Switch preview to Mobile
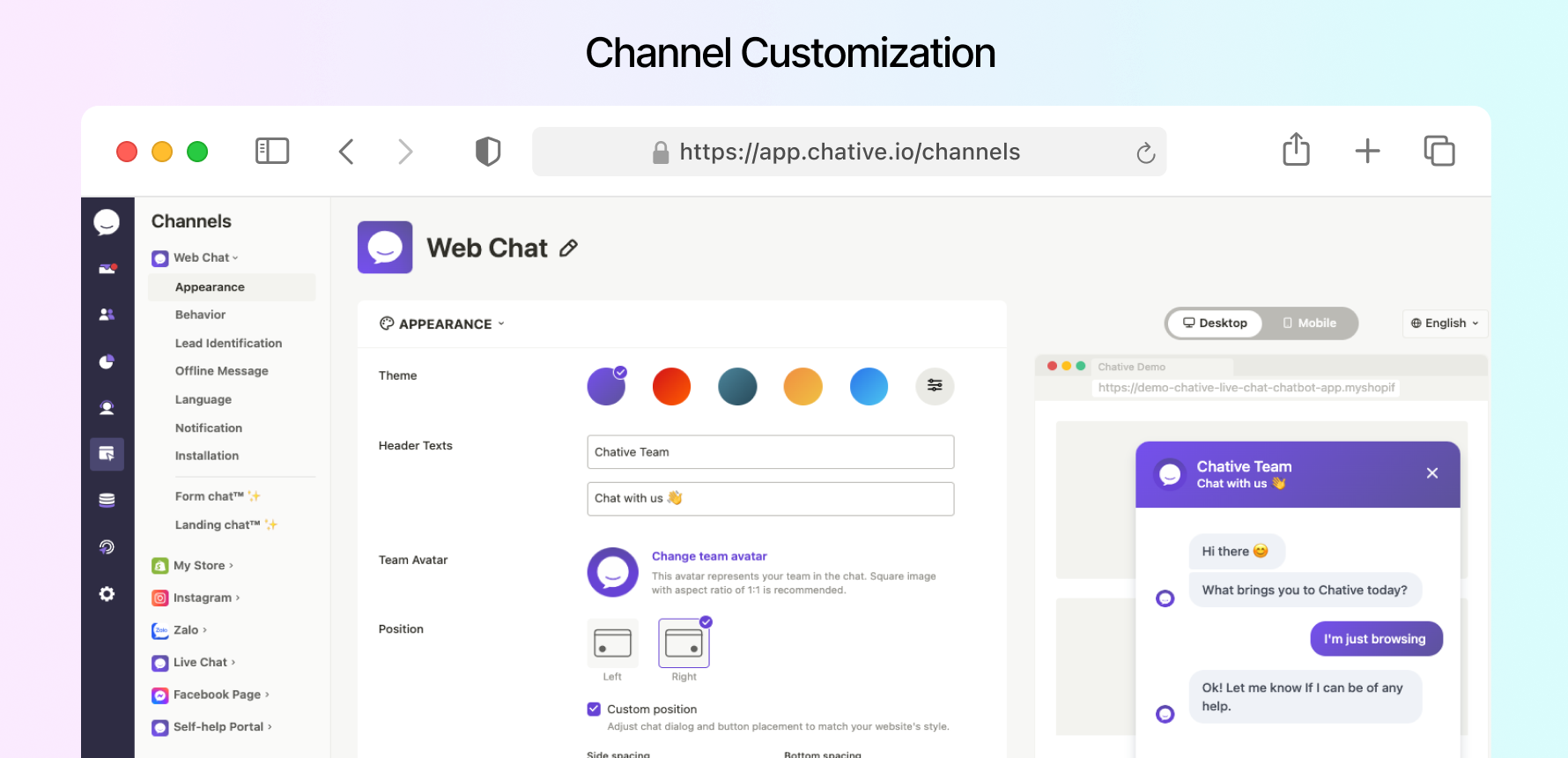This screenshot has height=758, width=1568. [x=1309, y=323]
